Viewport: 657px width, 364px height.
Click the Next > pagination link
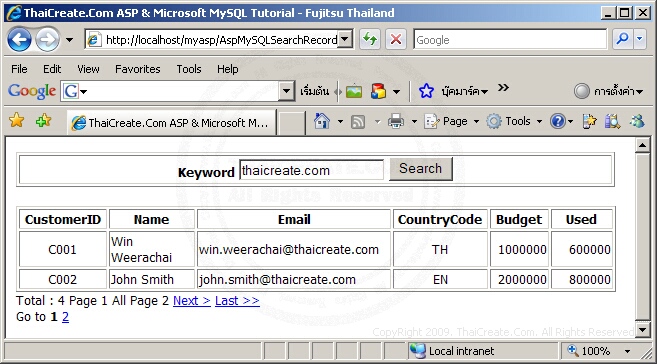tap(191, 300)
